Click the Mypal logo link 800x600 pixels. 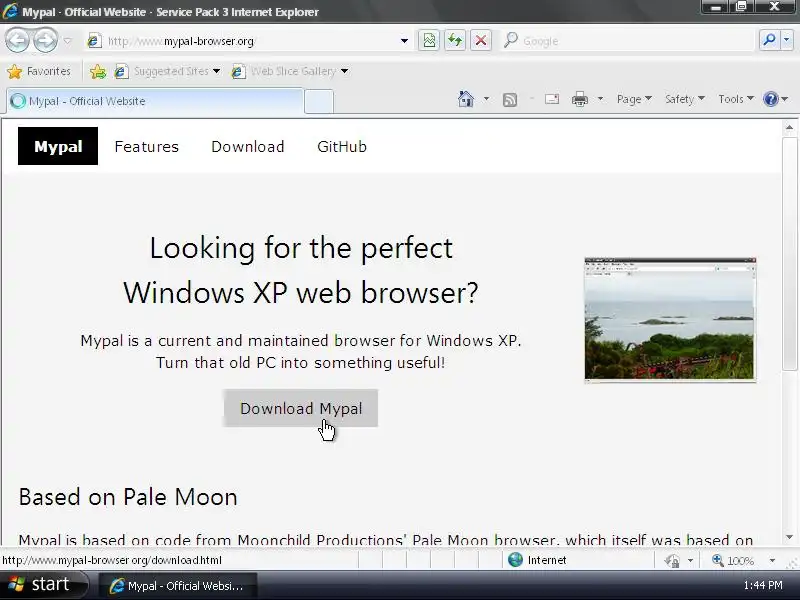[58, 146]
